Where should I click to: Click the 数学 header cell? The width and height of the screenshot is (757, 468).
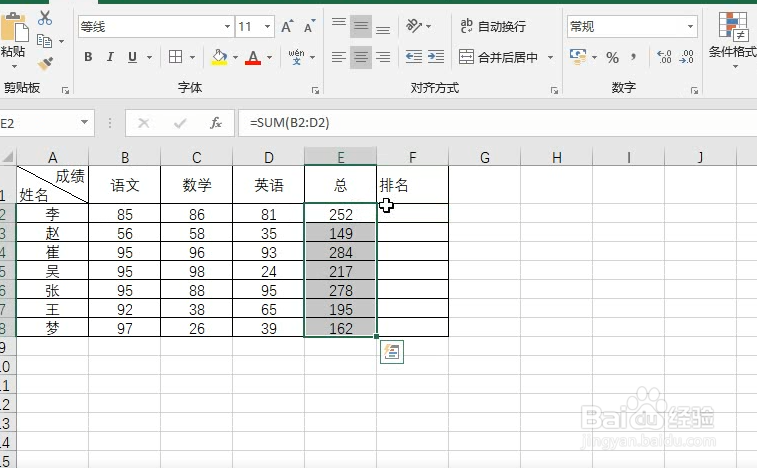[196, 184]
